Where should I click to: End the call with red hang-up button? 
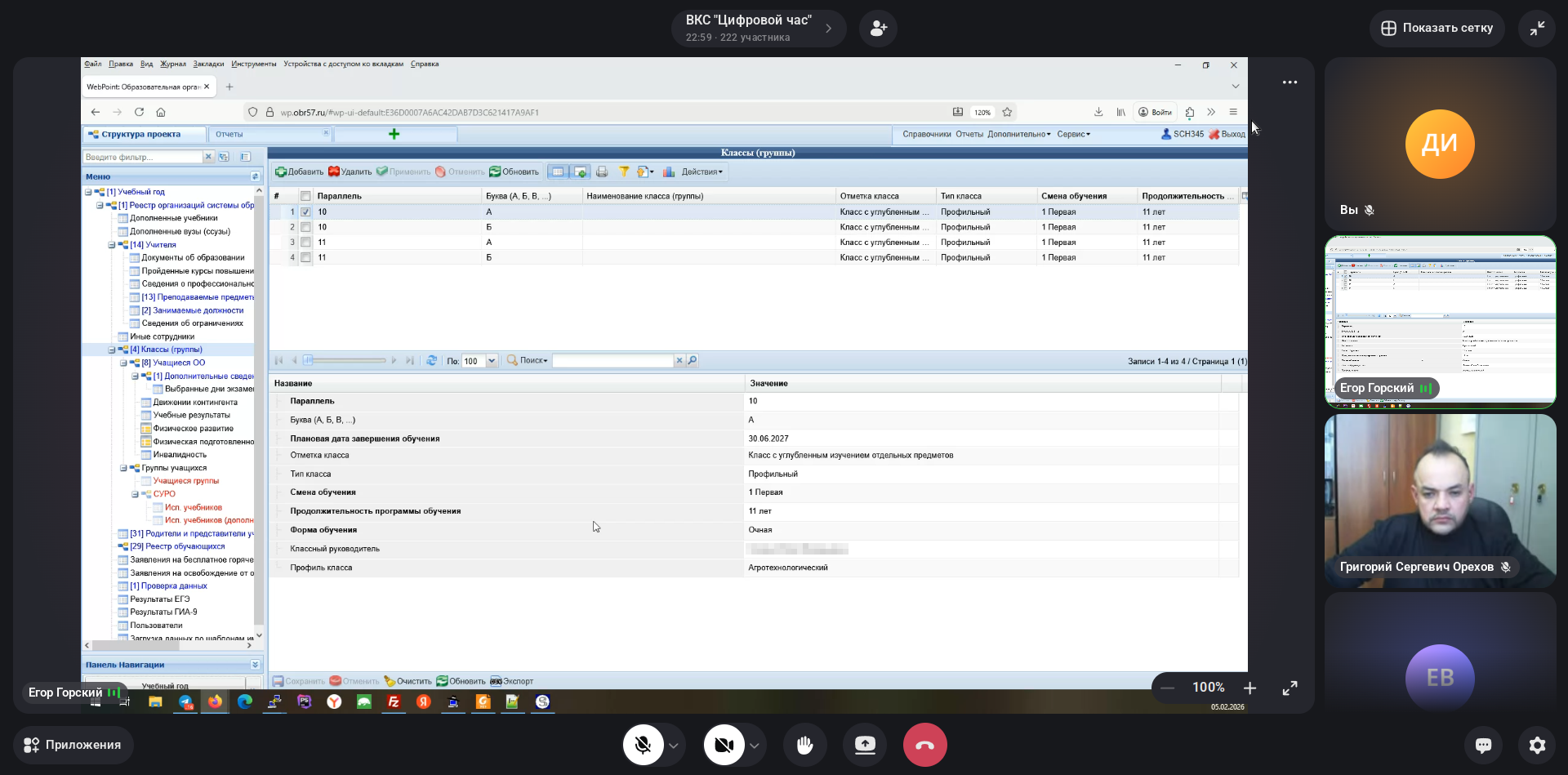coord(924,745)
